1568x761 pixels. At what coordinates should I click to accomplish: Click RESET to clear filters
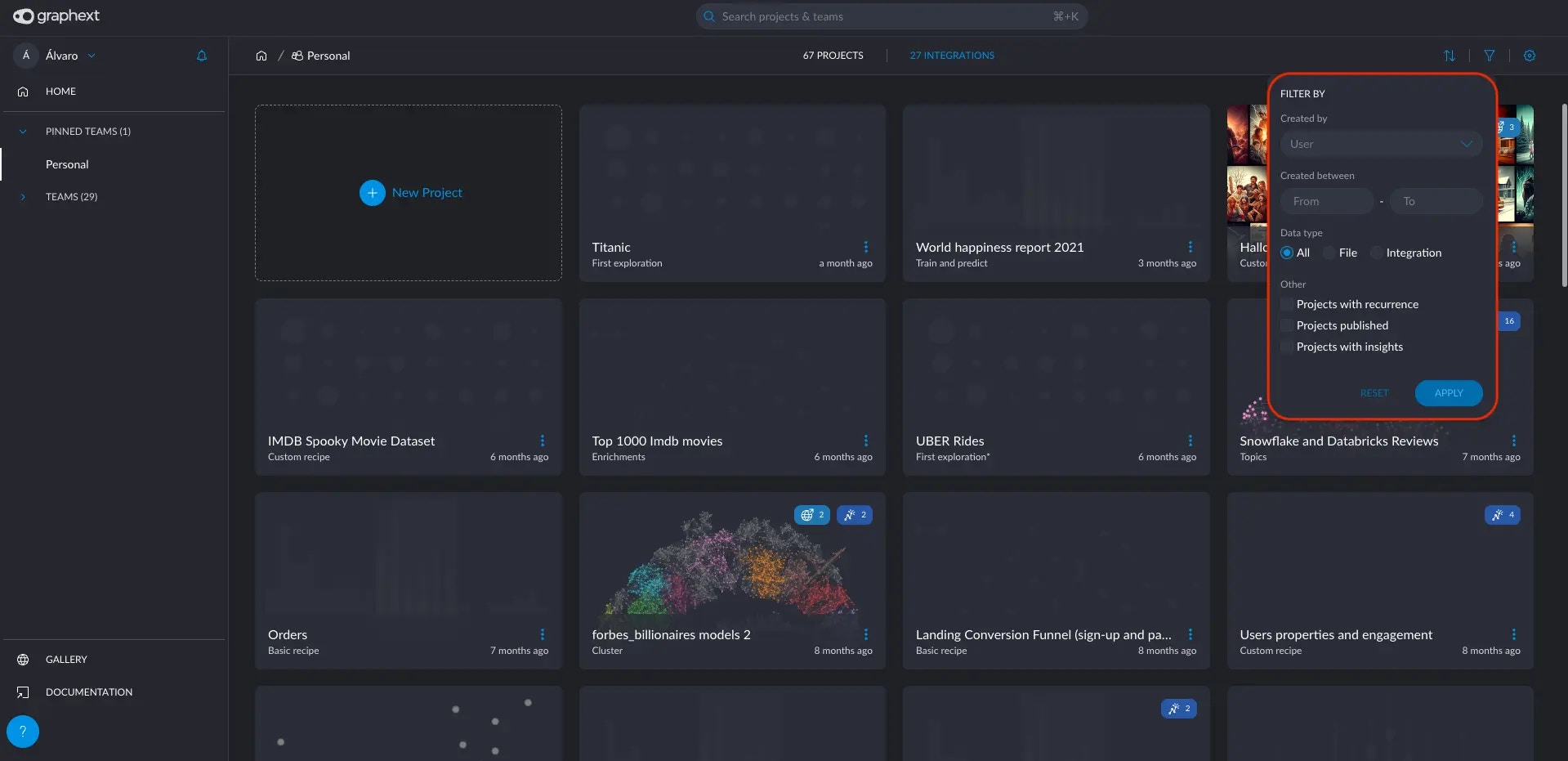(x=1374, y=393)
